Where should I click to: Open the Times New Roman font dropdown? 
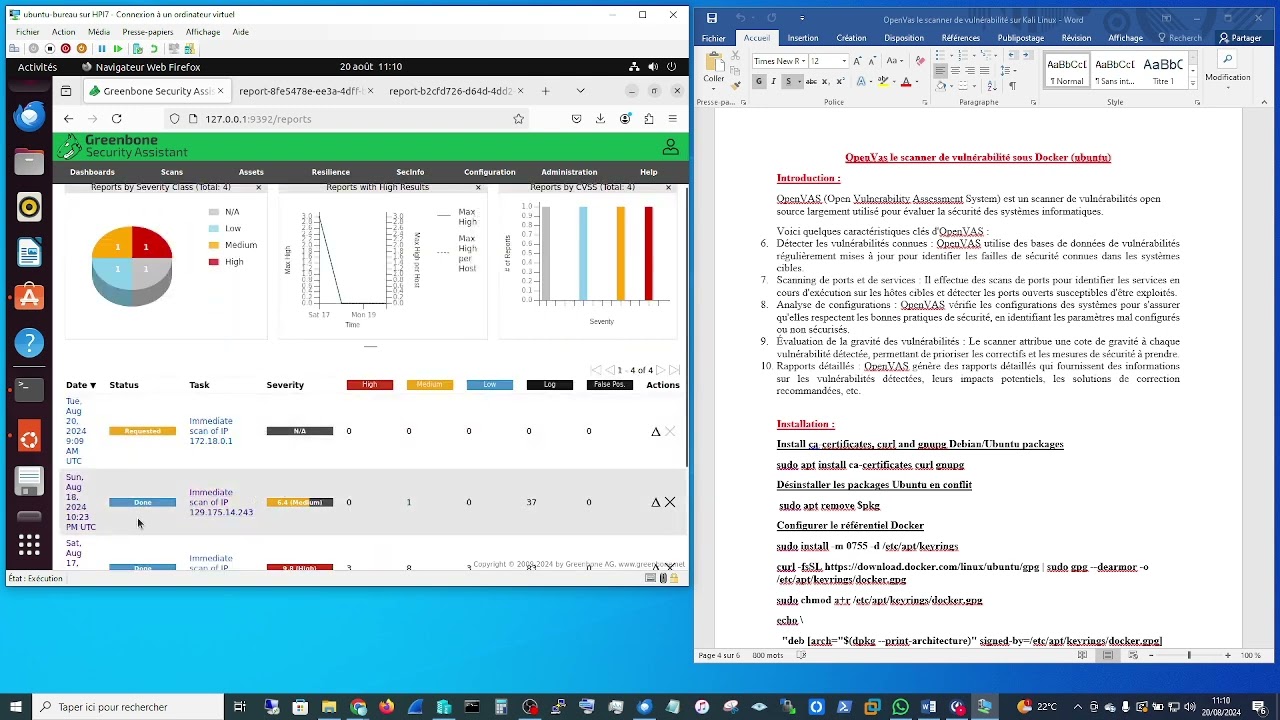(803, 61)
